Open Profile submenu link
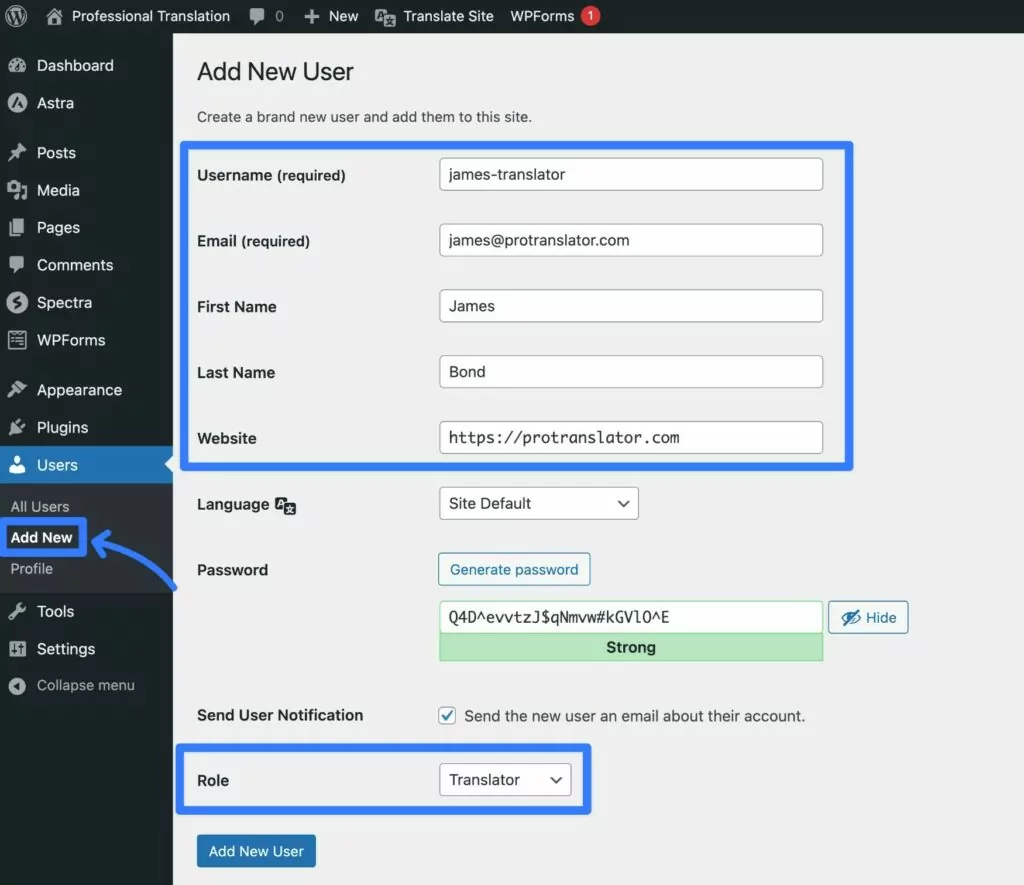 click(x=31, y=569)
